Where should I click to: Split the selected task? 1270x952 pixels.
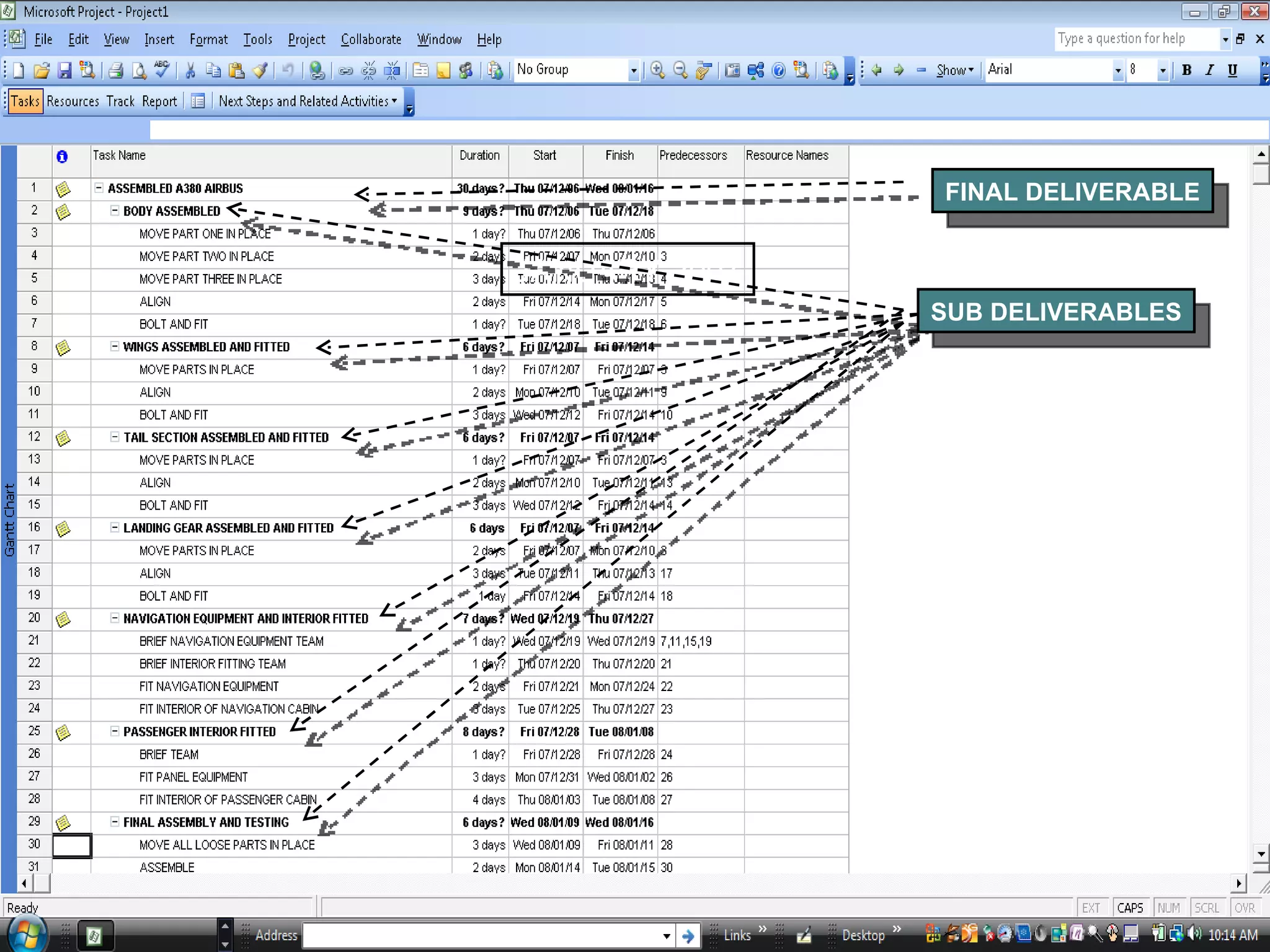[x=392, y=71]
